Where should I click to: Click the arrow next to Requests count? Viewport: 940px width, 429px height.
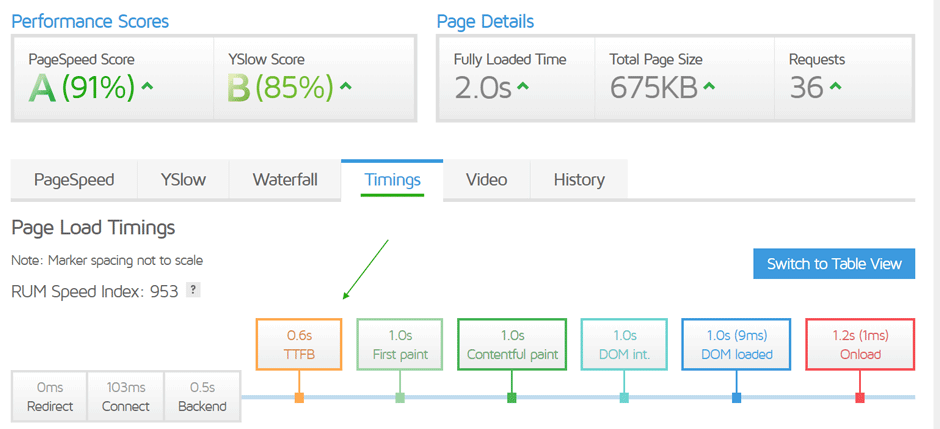coord(835,87)
